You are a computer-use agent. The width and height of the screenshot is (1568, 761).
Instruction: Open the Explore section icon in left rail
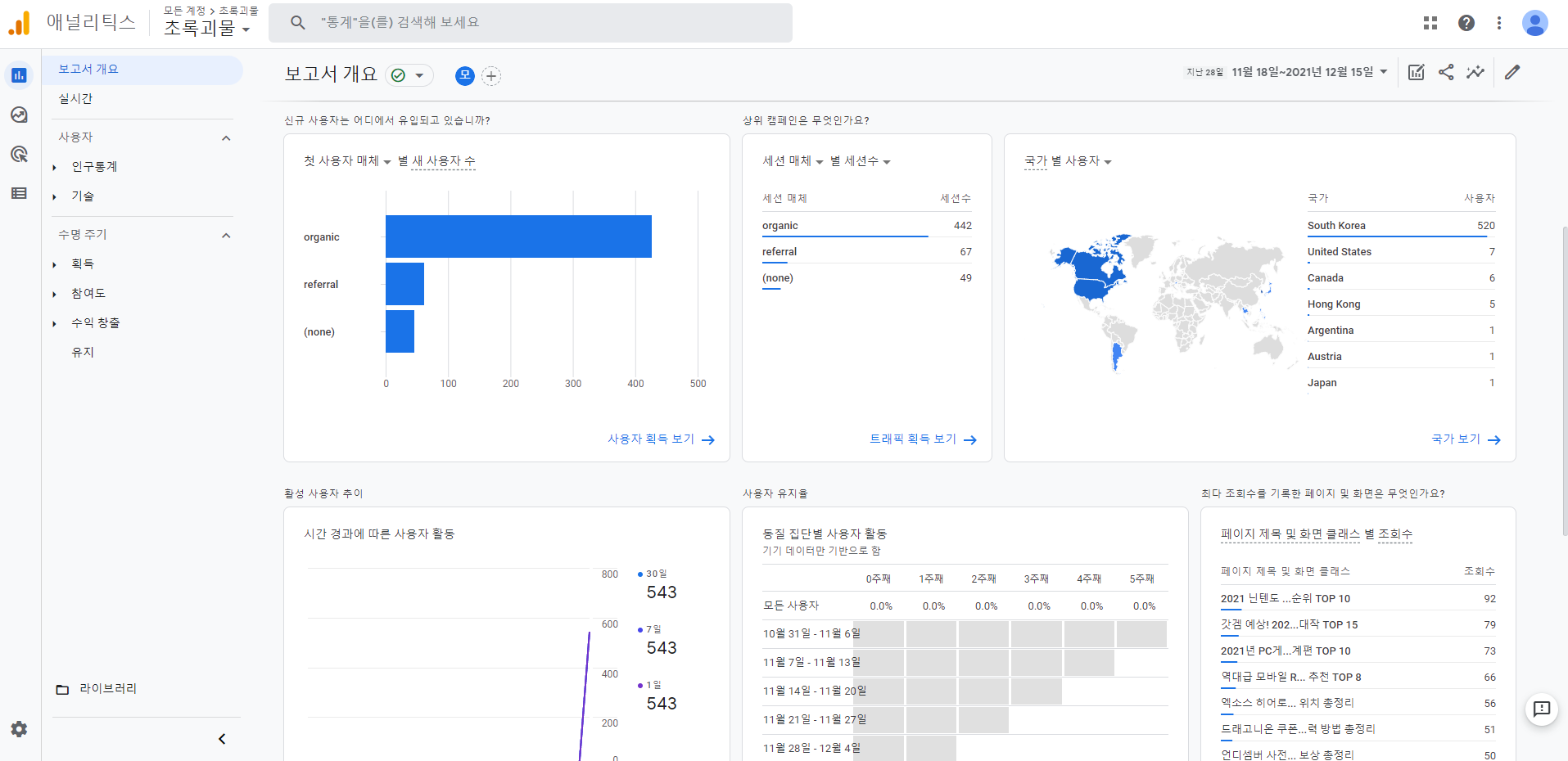[19, 115]
